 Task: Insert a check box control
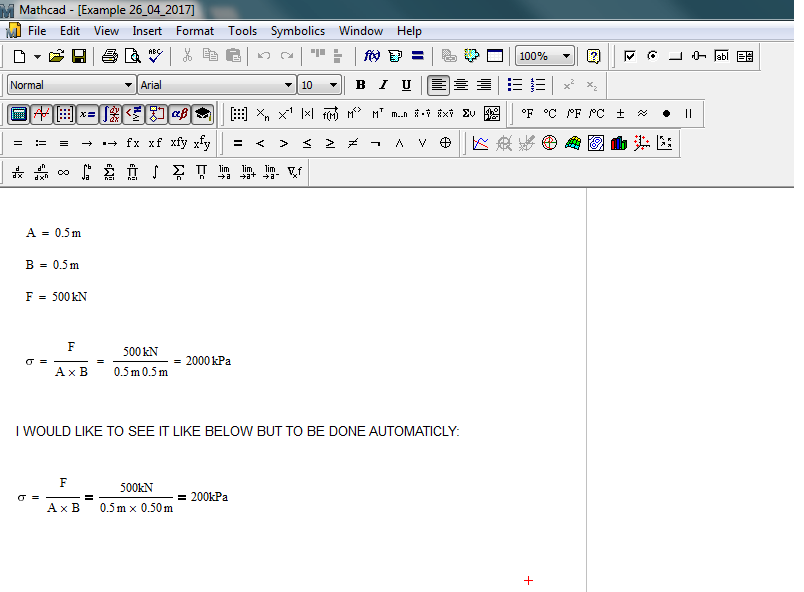(630, 56)
